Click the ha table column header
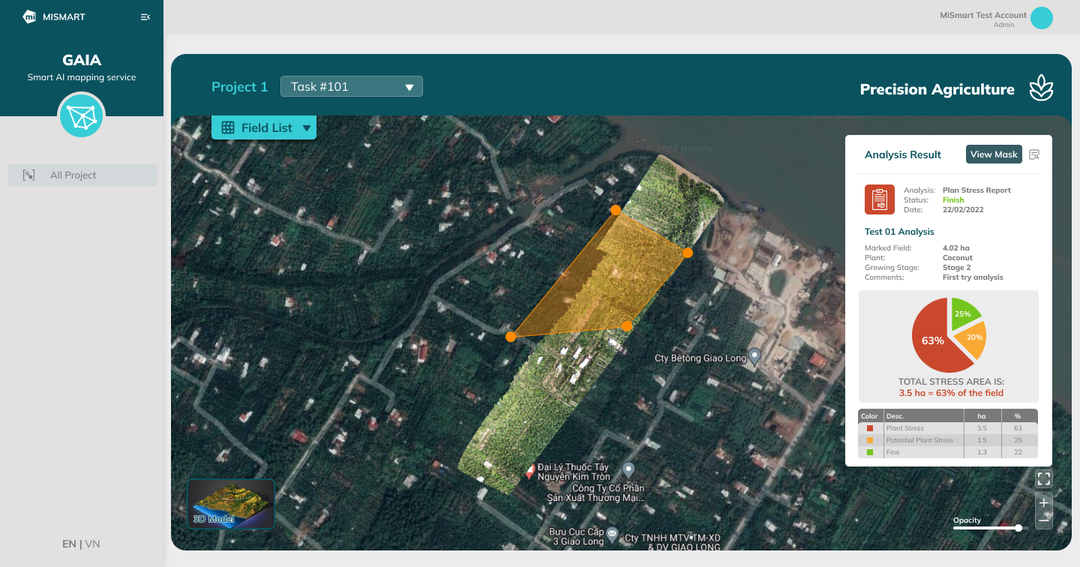The height and width of the screenshot is (567, 1080). (x=982, y=416)
